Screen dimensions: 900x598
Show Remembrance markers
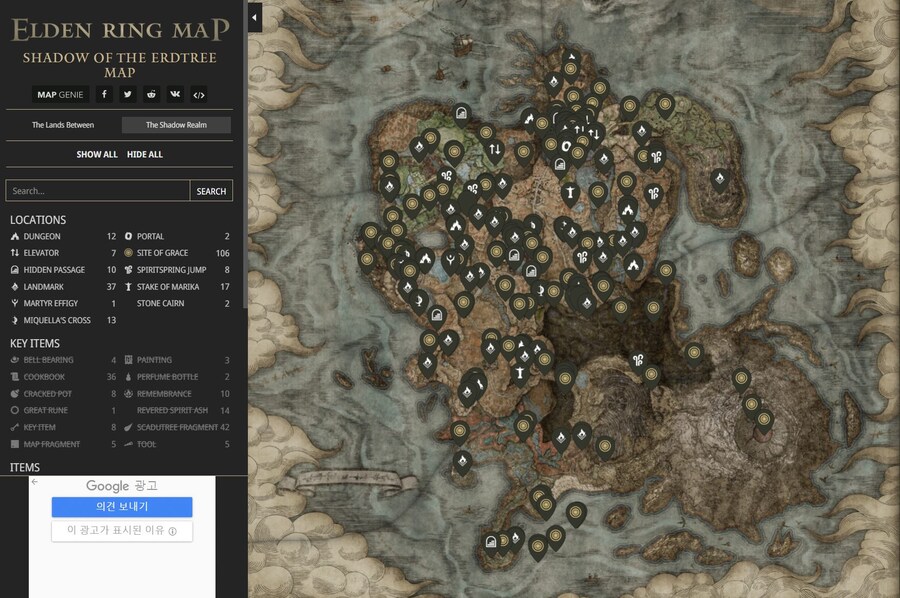[177, 394]
